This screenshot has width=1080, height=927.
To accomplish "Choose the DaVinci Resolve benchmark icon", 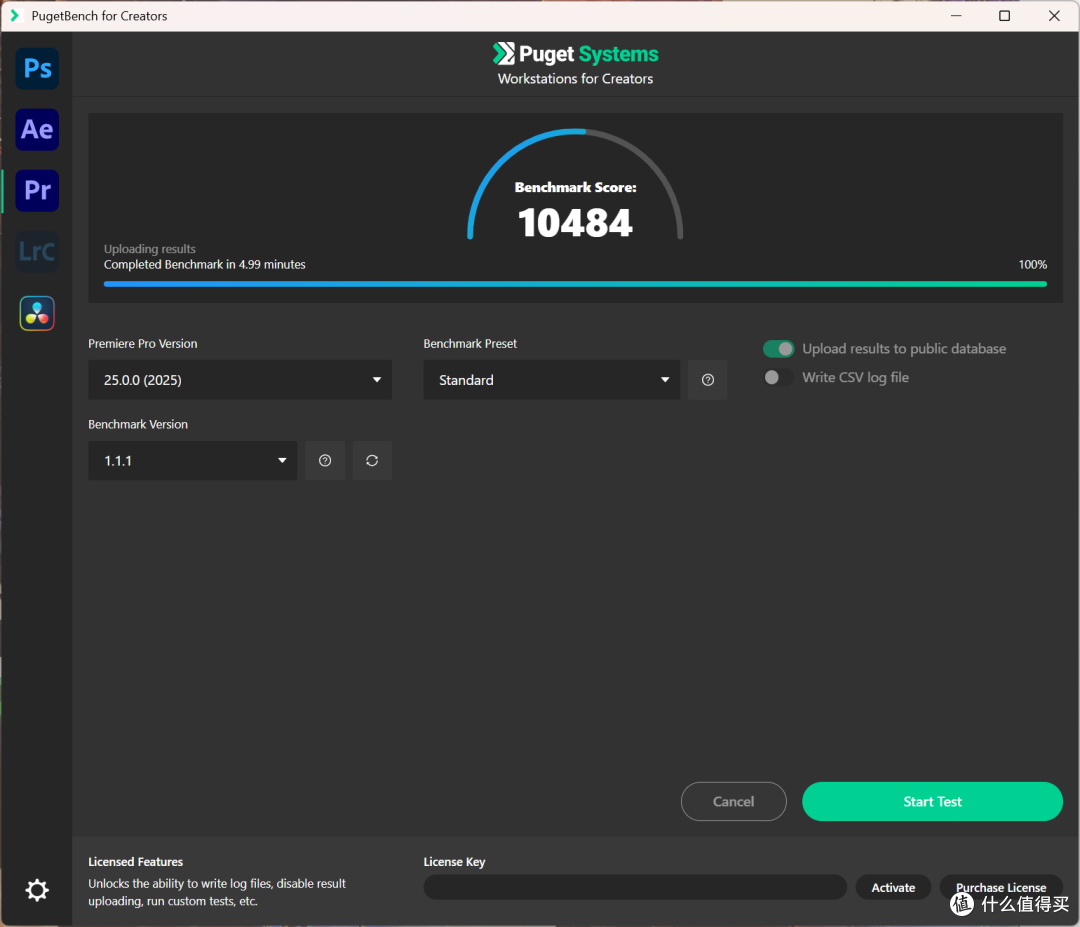I will (37, 313).
